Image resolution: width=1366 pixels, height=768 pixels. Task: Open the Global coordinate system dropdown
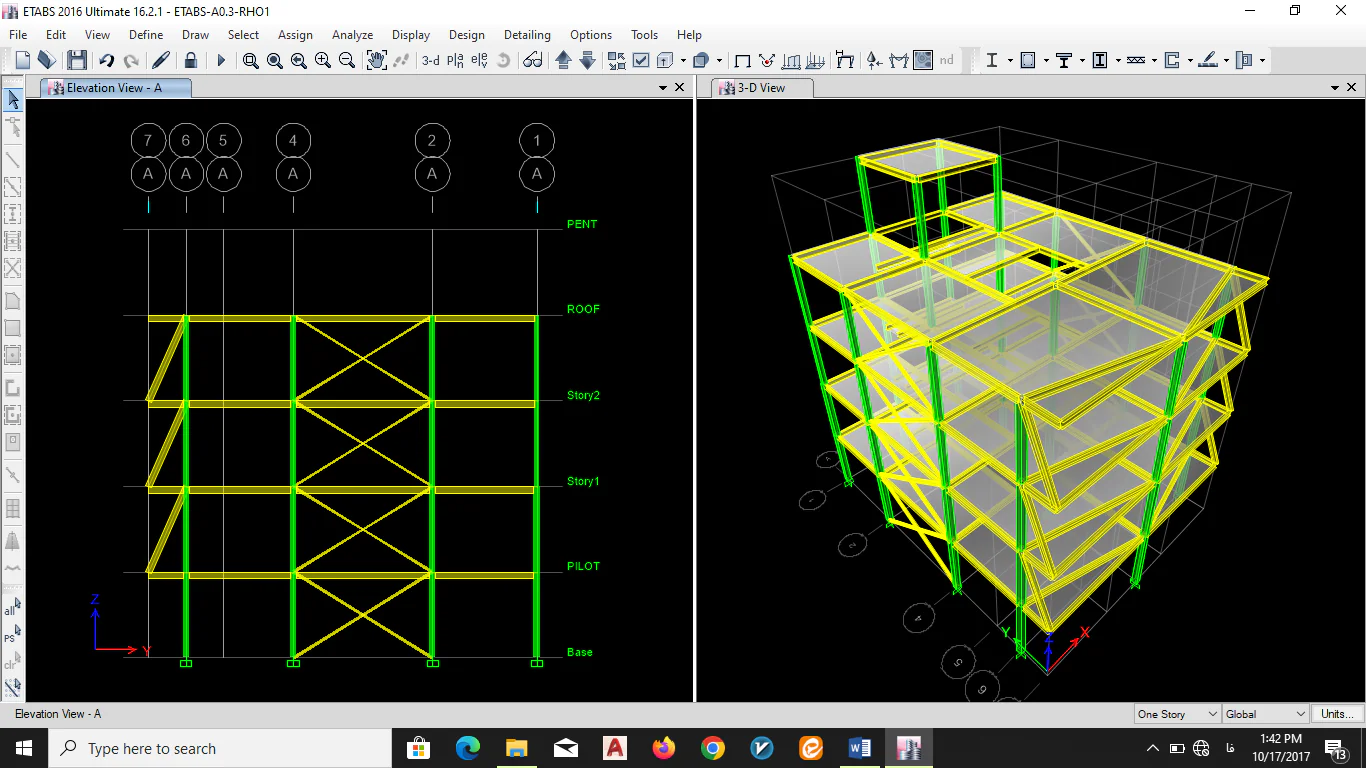1265,714
